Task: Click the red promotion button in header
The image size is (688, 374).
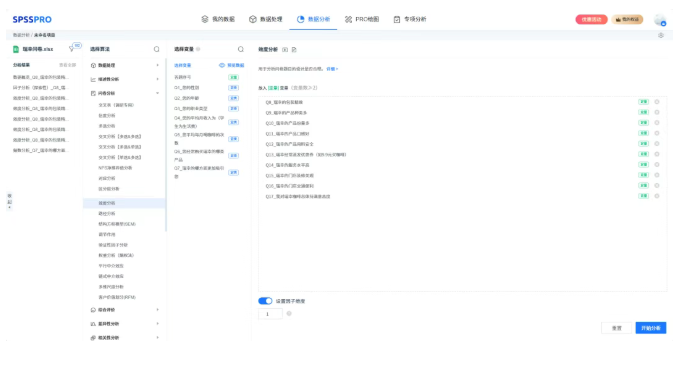Action: [x=591, y=19]
